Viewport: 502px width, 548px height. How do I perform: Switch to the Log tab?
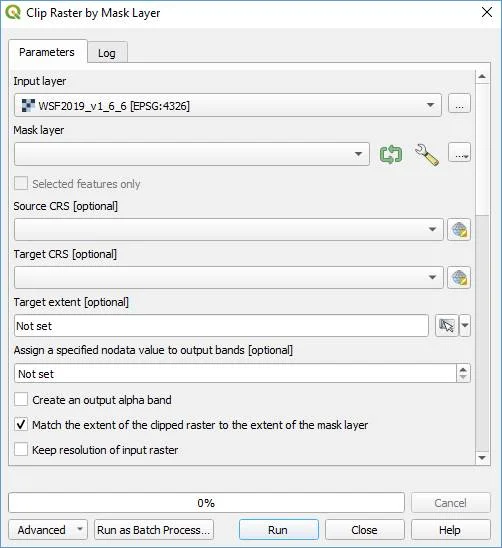[107, 53]
